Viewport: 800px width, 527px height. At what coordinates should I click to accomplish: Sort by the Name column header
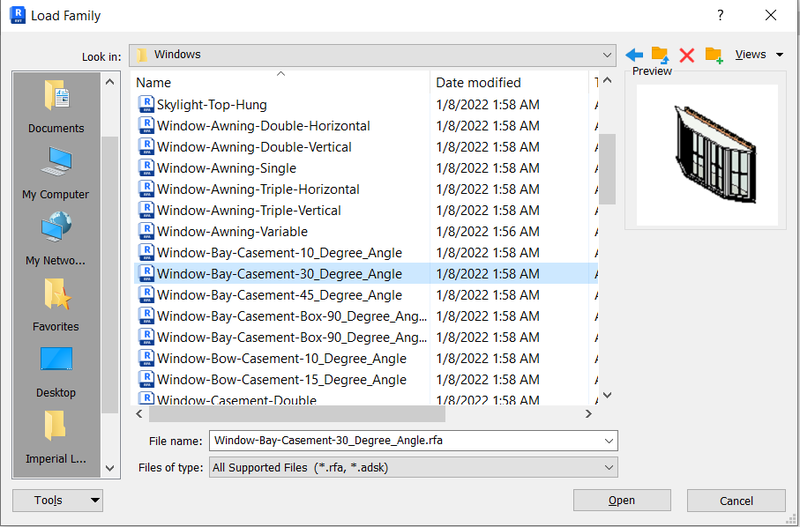pyautogui.click(x=154, y=83)
